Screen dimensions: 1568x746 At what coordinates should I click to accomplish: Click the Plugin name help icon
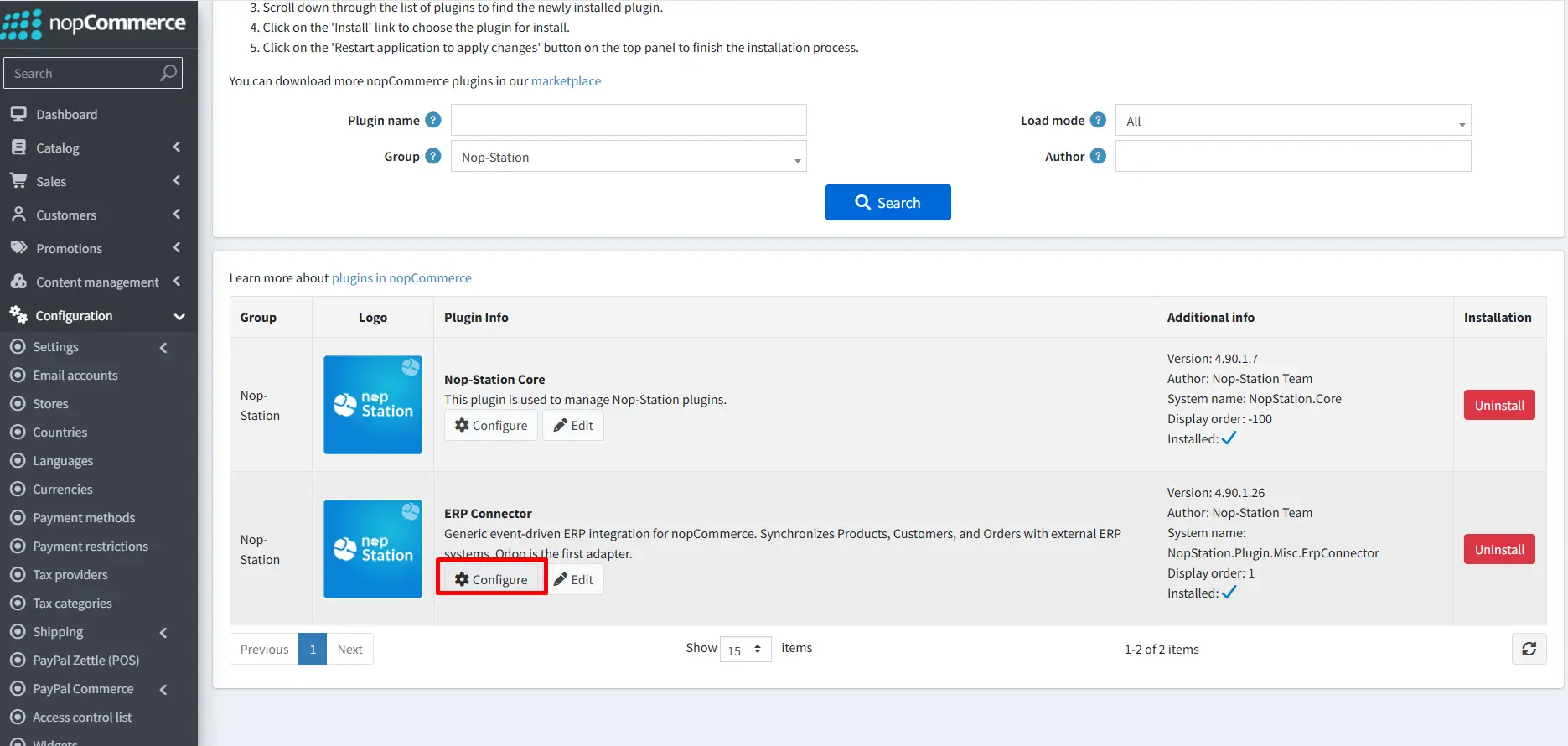[x=433, y=120]
